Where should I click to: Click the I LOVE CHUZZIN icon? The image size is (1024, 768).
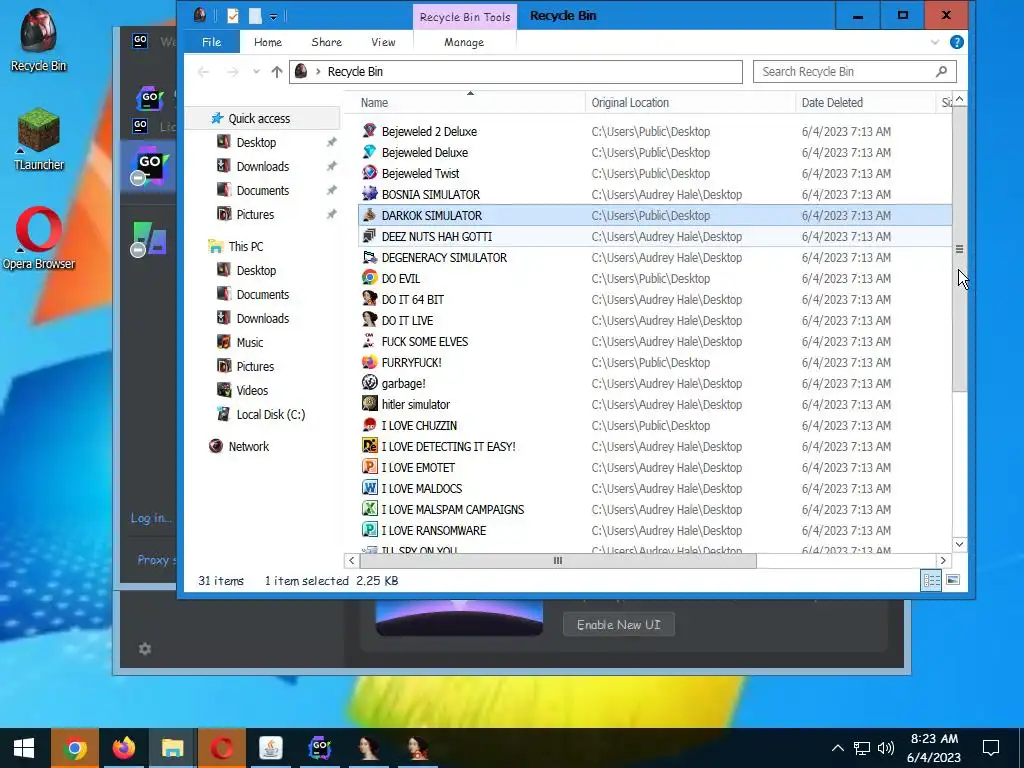(370, 425)
